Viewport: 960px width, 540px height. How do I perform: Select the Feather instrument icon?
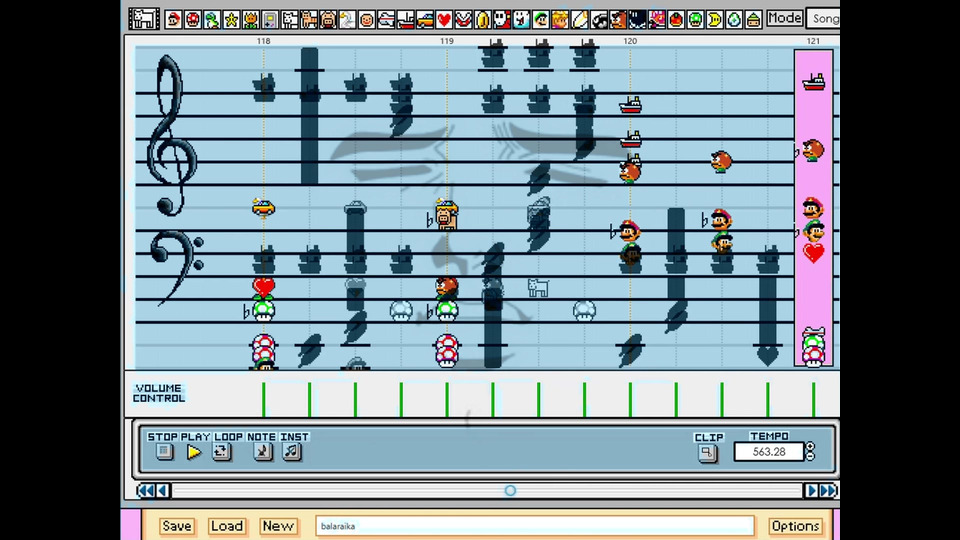pyautogui.click(x=580, y=20)
